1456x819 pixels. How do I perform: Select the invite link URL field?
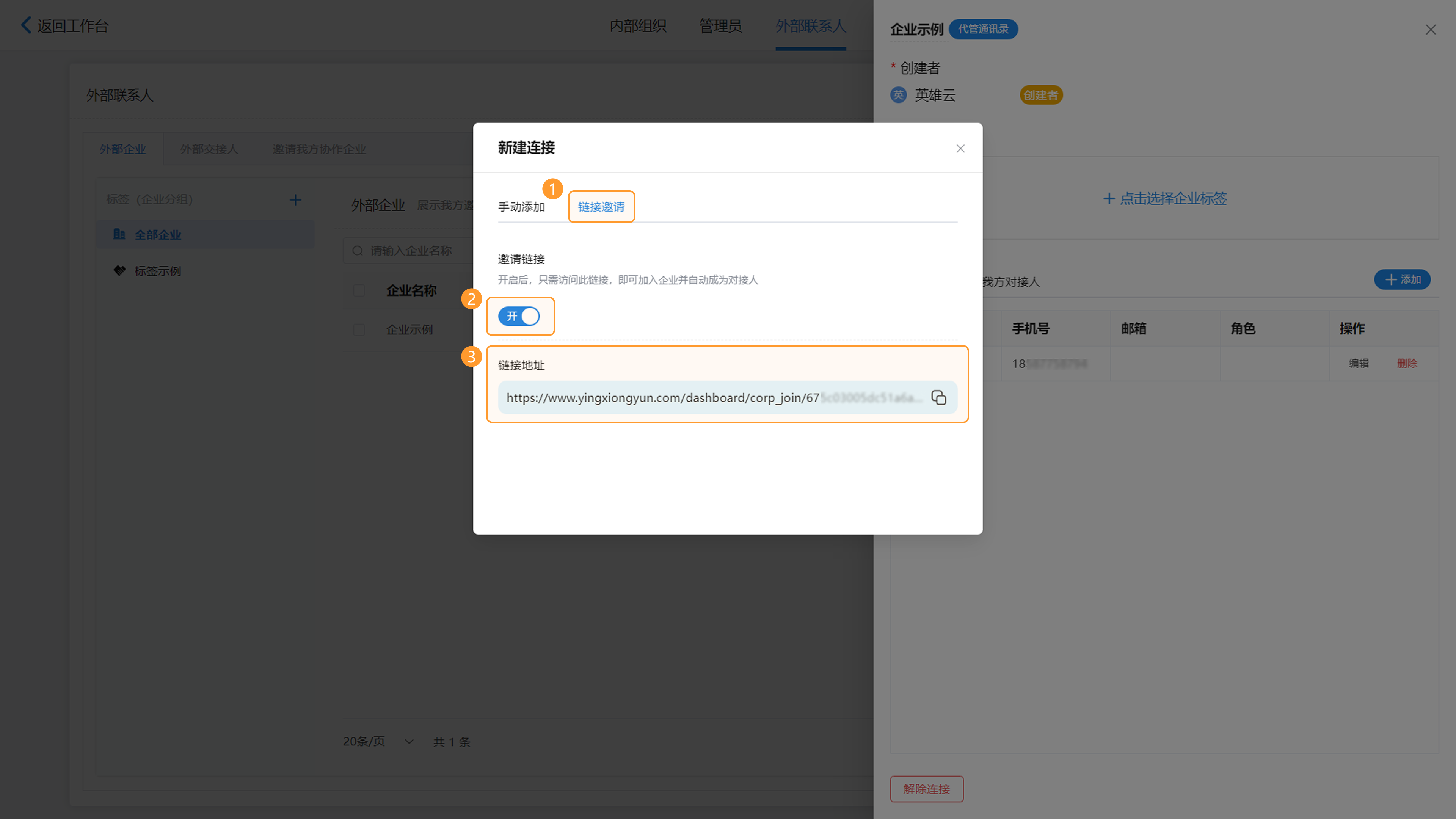(728, 397)
